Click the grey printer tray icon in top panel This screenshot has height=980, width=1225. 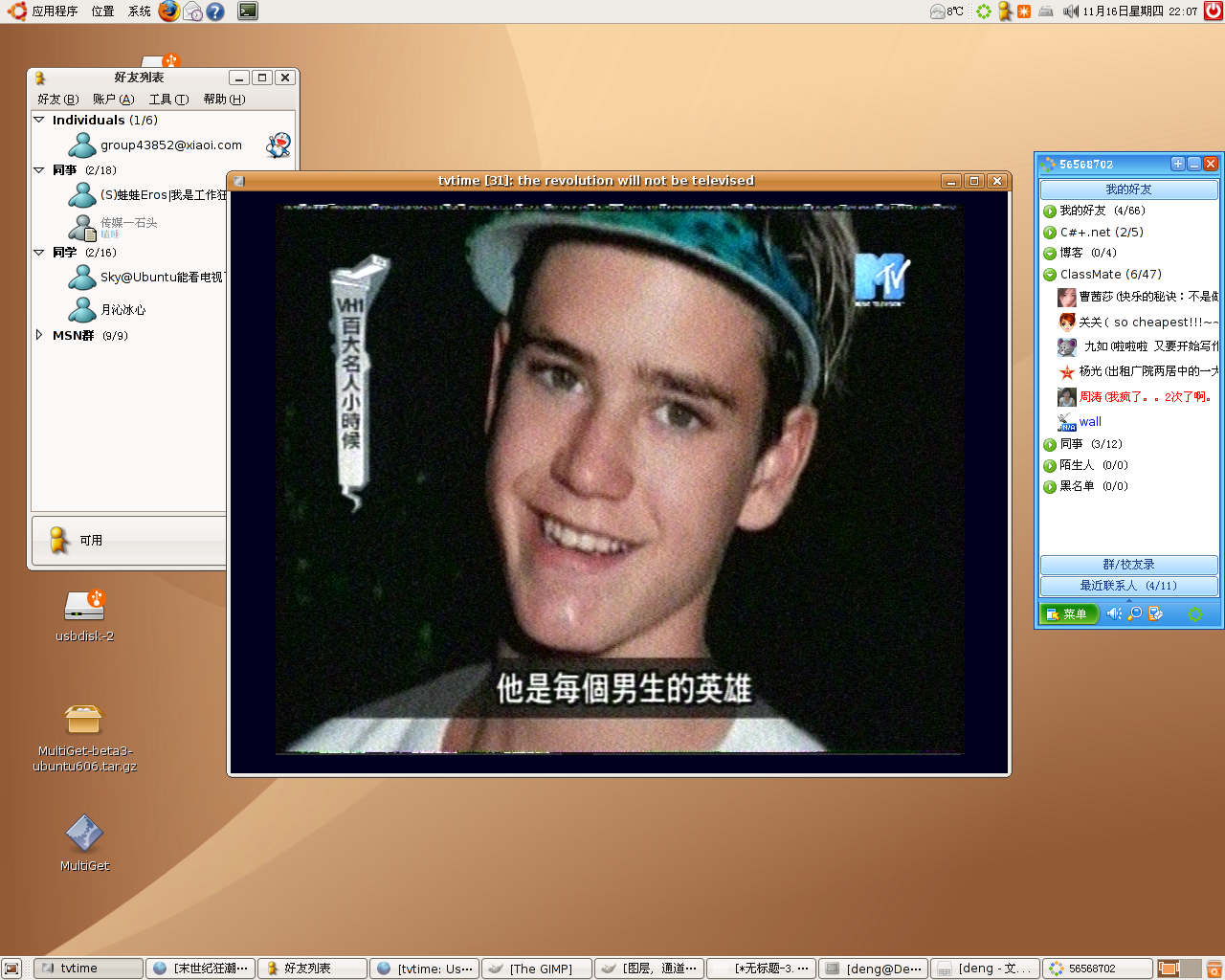(x=1046, y=11)
